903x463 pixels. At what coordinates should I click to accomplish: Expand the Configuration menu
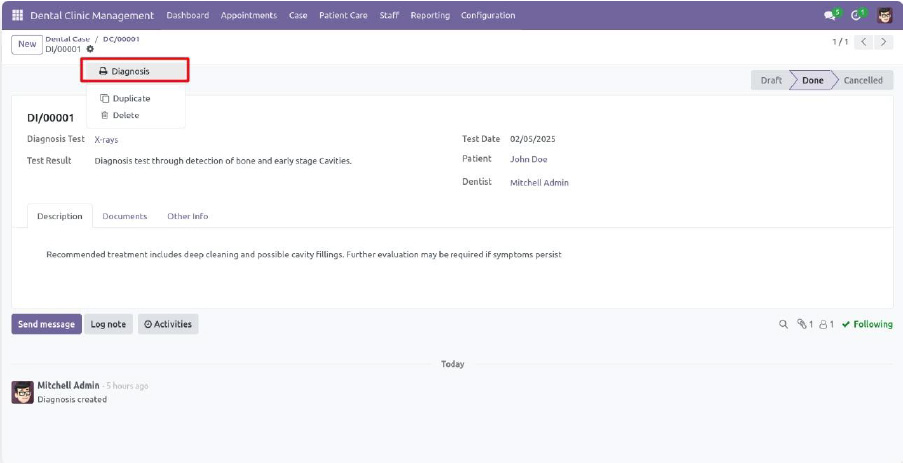(x=488, y=15)
